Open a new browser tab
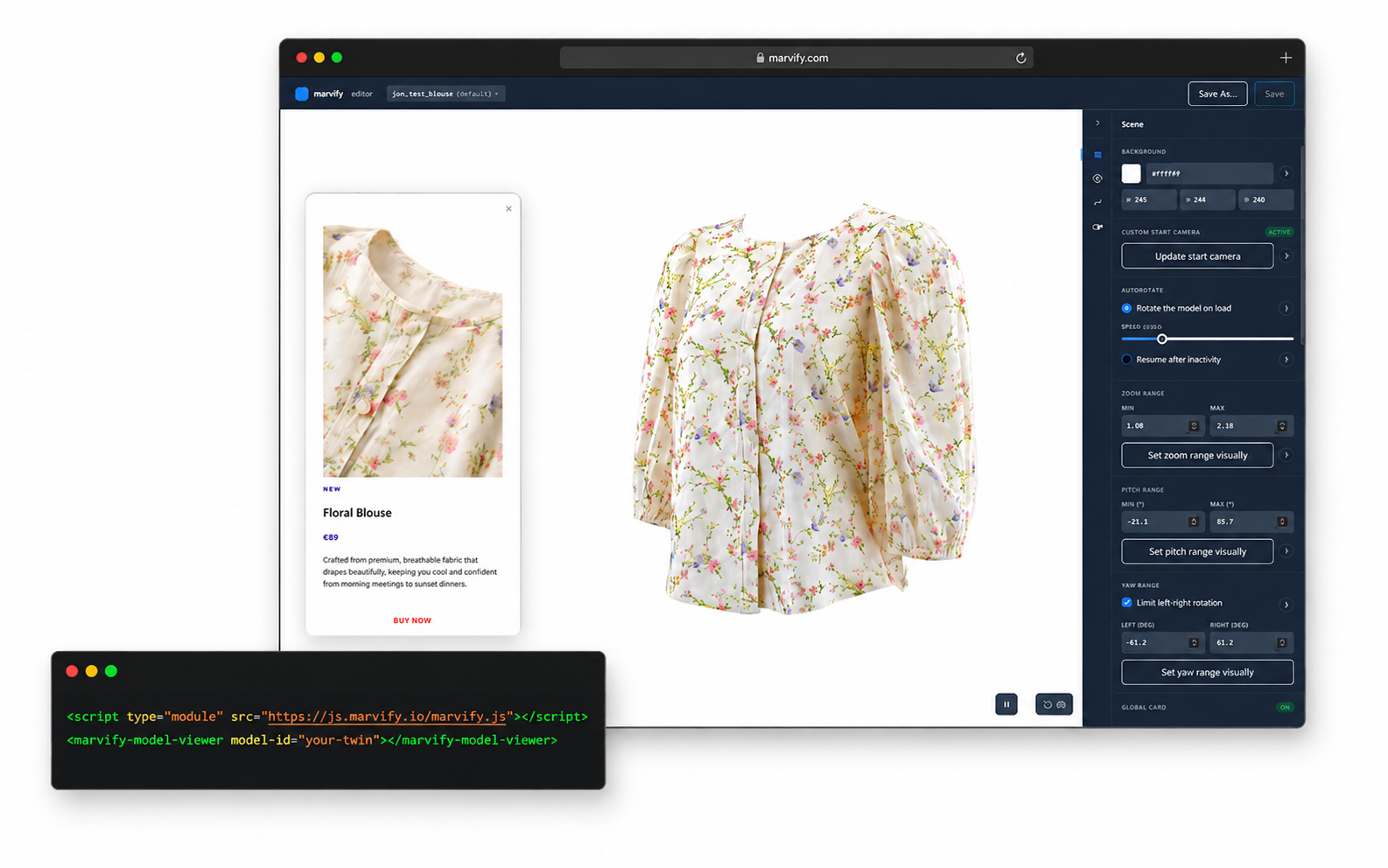1388x868 pixels. pyautogui.click(x=1286, y=58)
